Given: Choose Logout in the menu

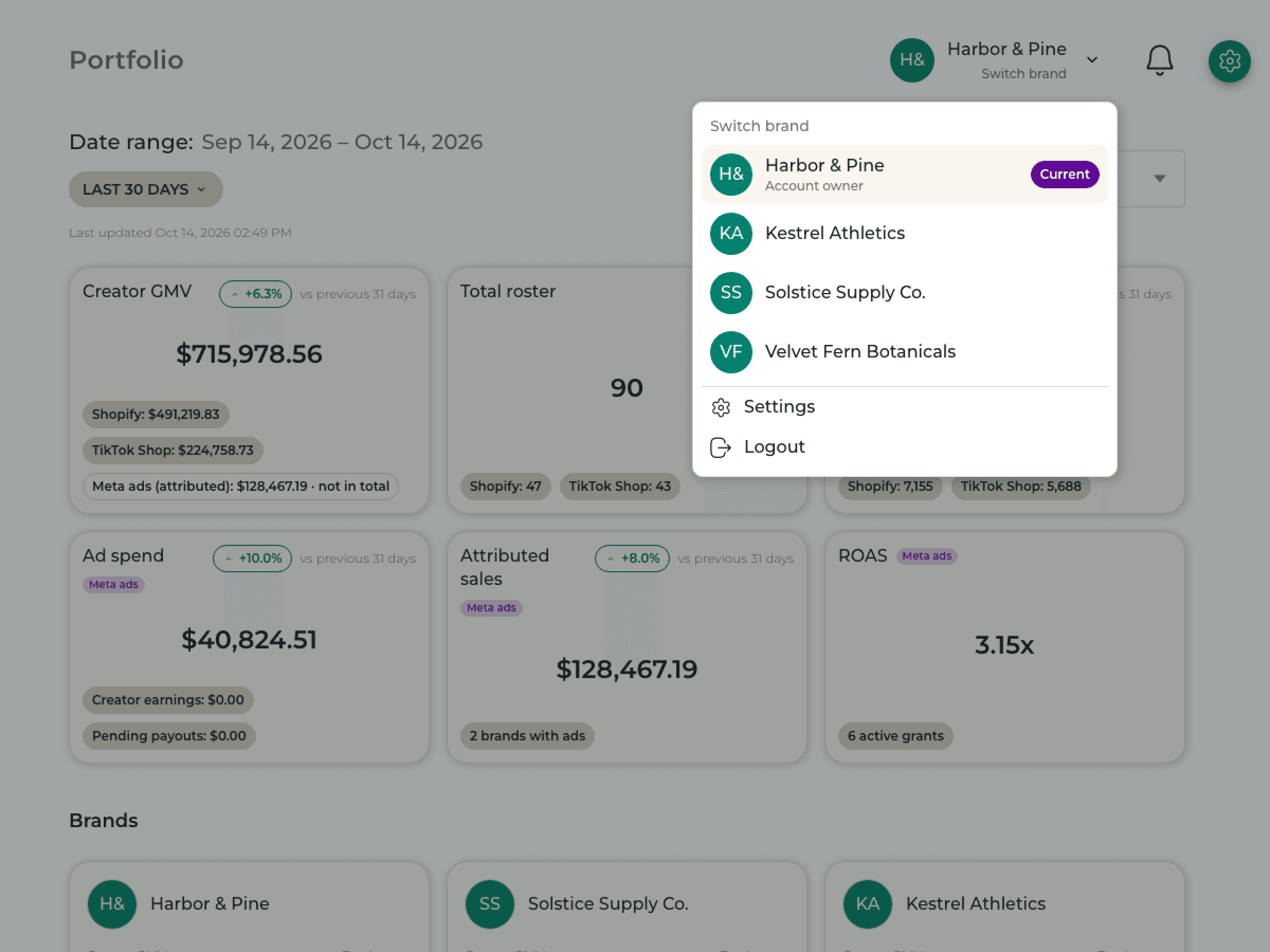Looking at the screenshot, I should [904, 447].
